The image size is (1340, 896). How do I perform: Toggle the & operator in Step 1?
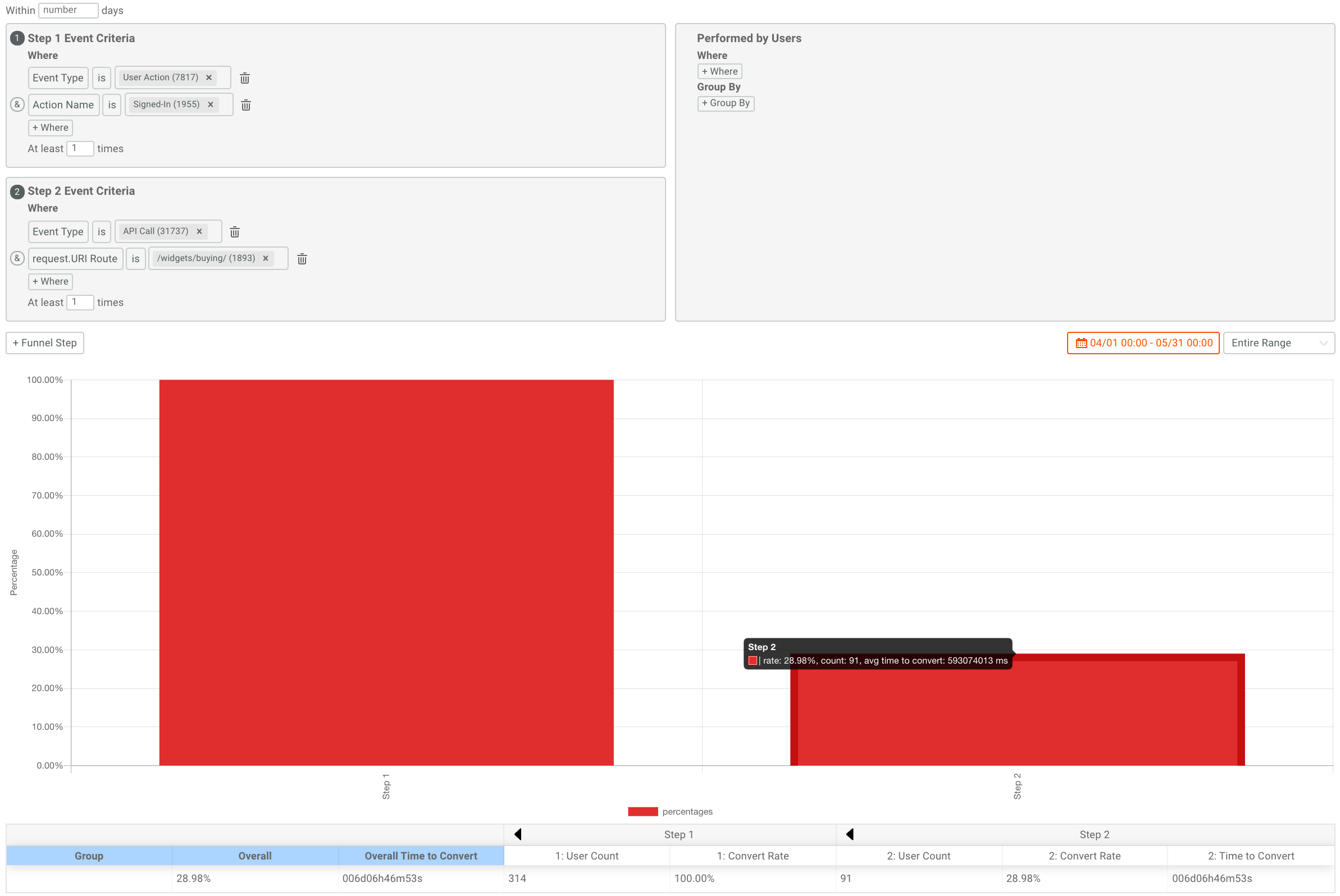(x=17, y=104)
